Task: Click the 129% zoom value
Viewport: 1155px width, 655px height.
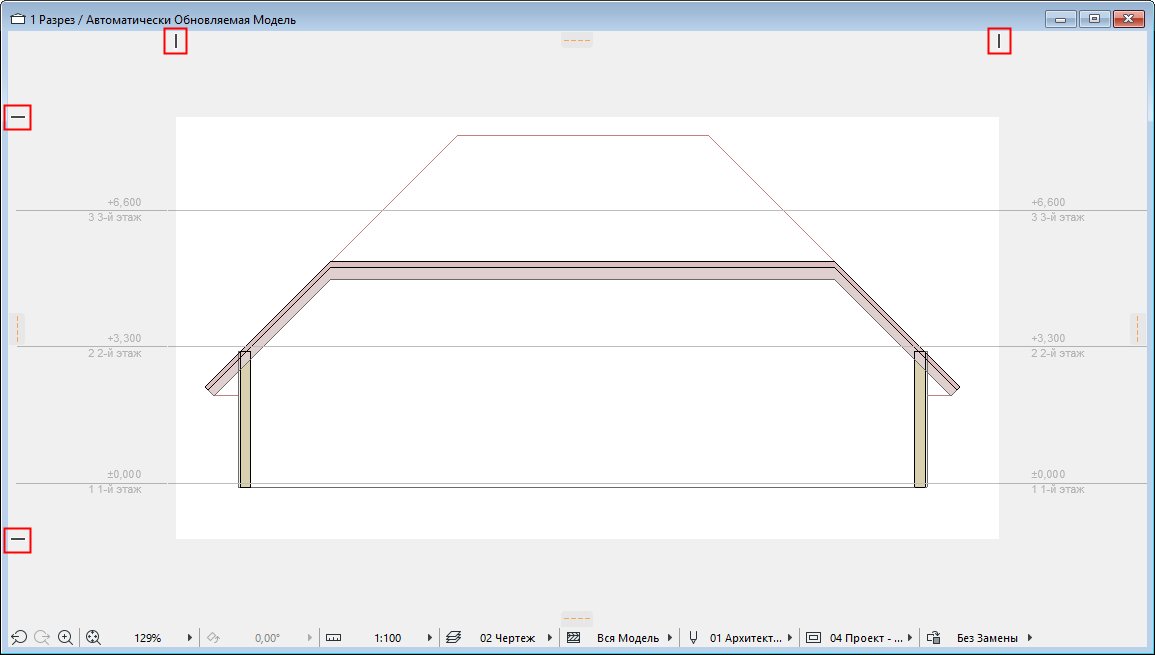Action: 147,638
